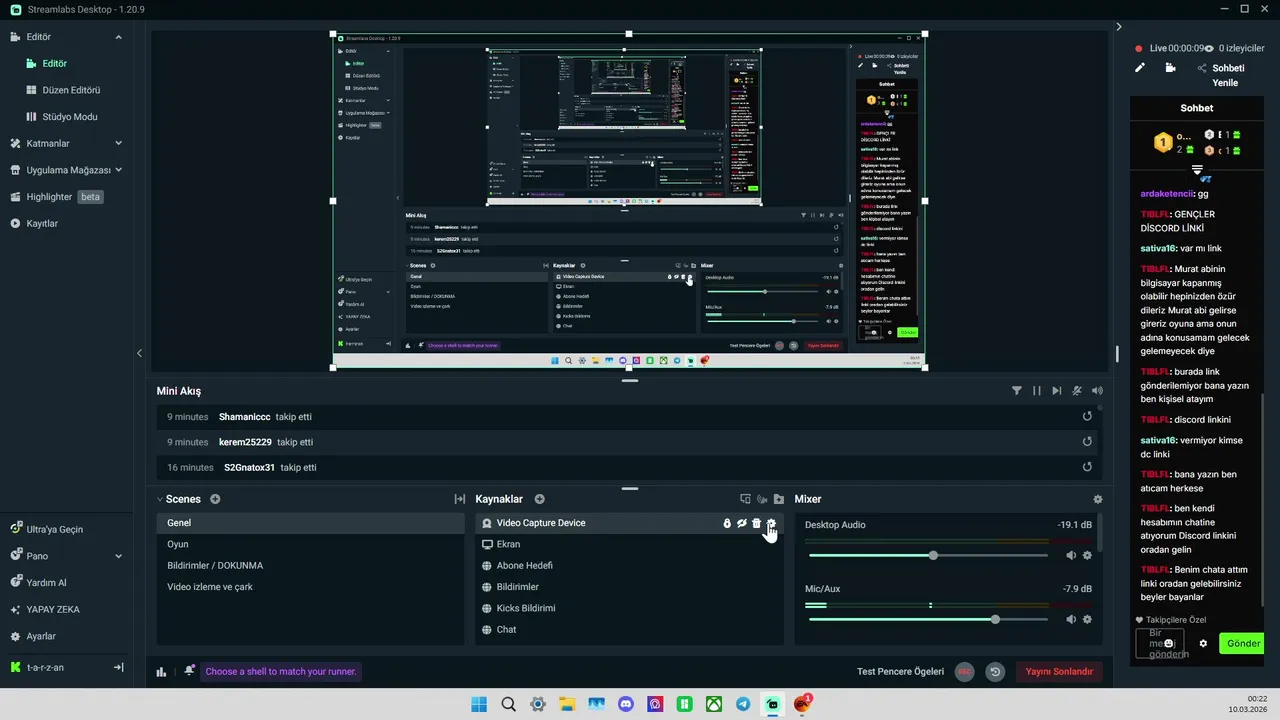This screenshot has height=720, width=1280.
Task: Click Choose a shell to match your runner banner
Action: pyautogui.click(x=281, y=672)
